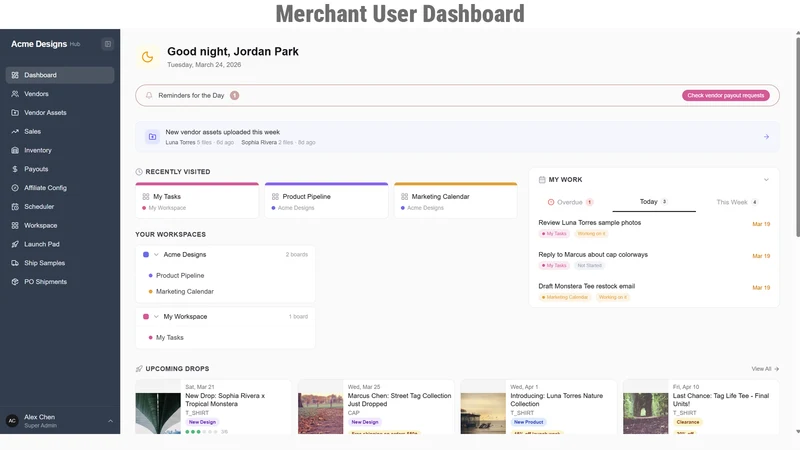Click the board icon on My Tasks card
The height and width of the screenshot is (450, 800).
coord(146,196)
